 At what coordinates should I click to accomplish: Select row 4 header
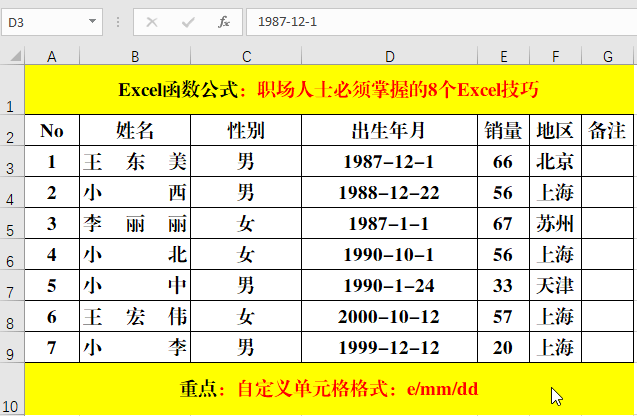pyautogui.click(x=12, y=193)
